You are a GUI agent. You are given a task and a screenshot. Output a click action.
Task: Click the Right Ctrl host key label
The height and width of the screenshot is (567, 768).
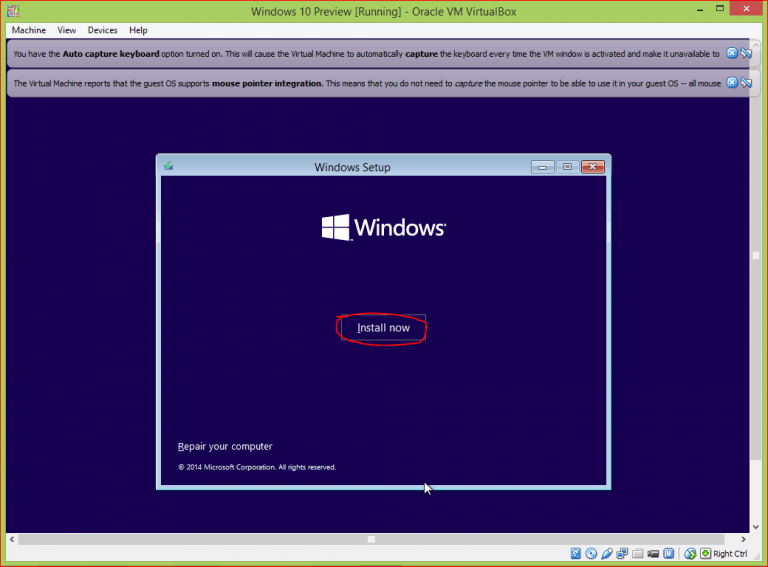click(x=730, y=553)
